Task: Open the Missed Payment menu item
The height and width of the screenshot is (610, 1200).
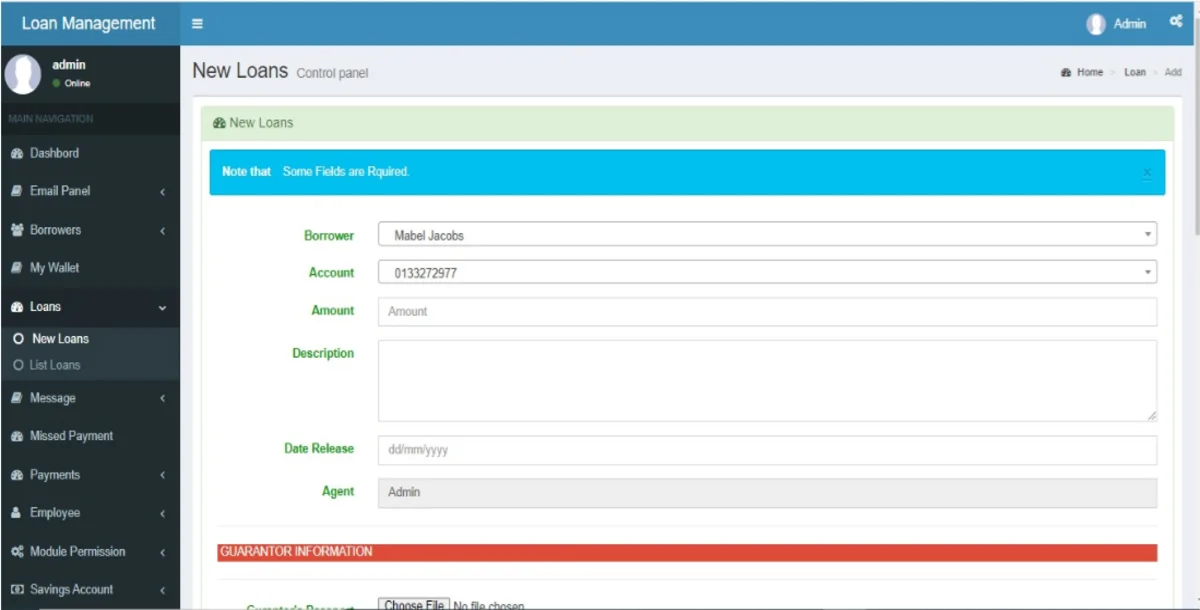Action: (90, 436)
